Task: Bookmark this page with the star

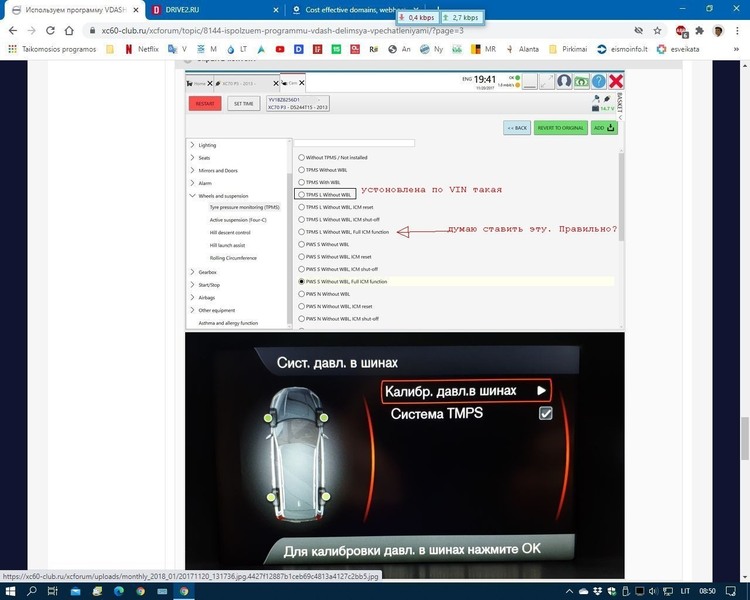Action: coord(657,31)
